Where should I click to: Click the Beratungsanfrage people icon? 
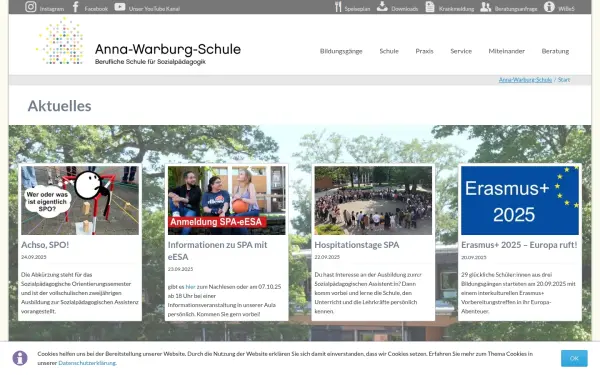coord(486,7)
